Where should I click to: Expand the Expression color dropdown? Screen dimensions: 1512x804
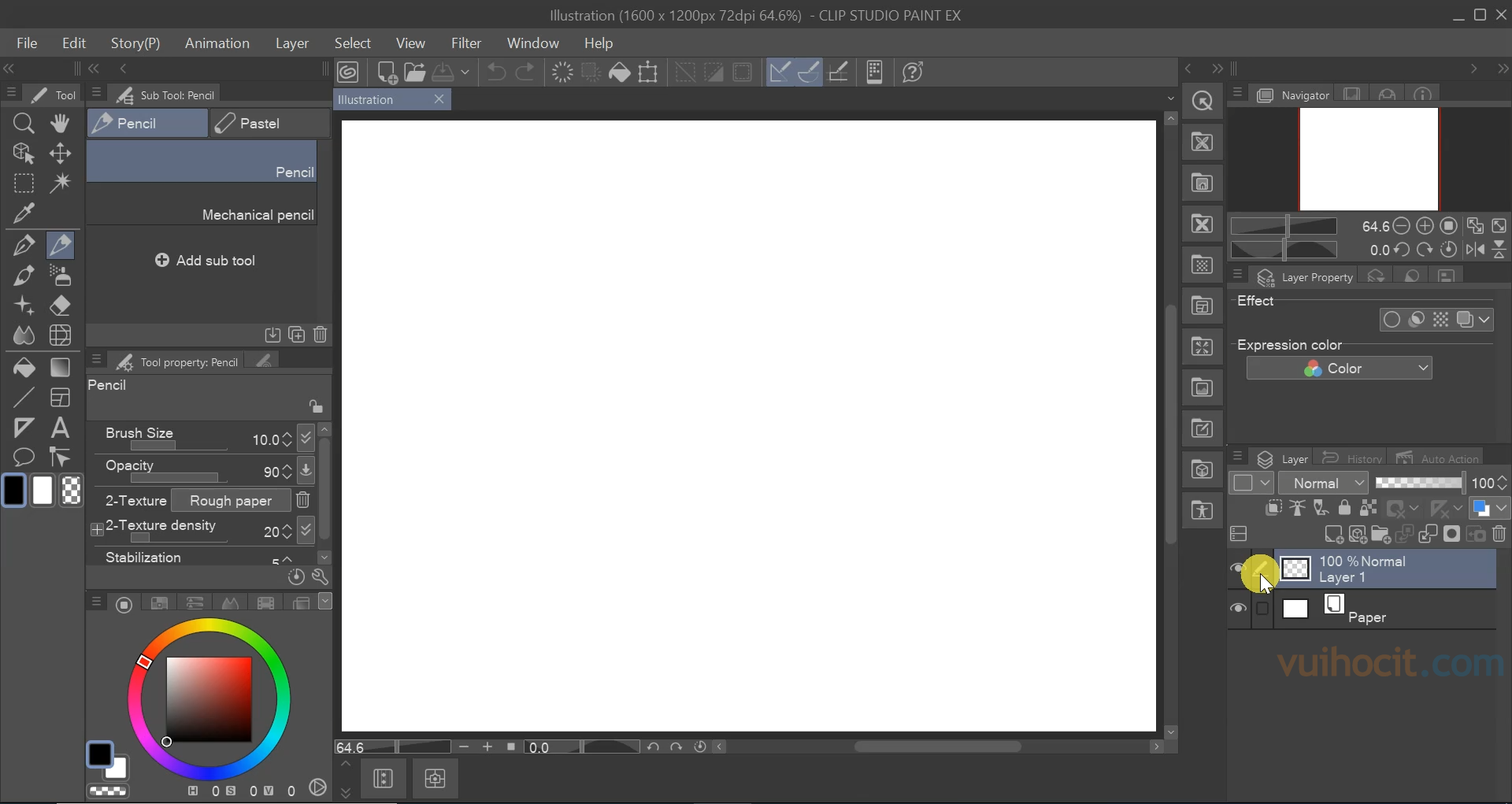tap(1339, 369)
